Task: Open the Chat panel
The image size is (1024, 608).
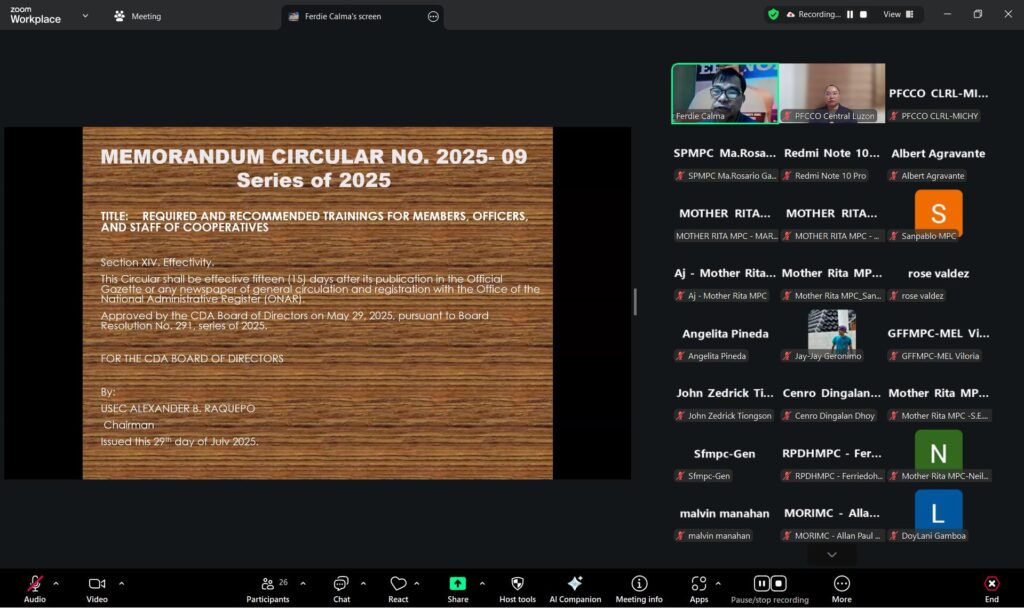Action: [341, 584]
